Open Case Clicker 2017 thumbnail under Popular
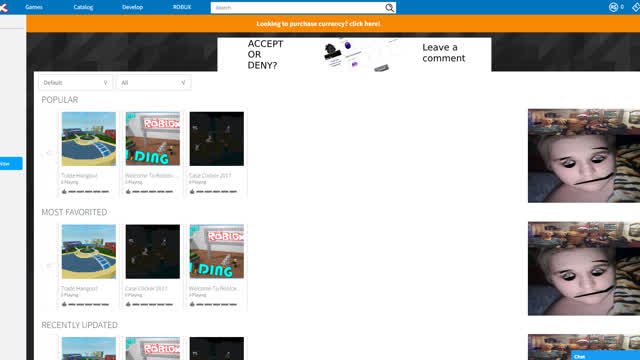Image resolution: width=640 pixels, height=360 pixels. coord(217,139)
